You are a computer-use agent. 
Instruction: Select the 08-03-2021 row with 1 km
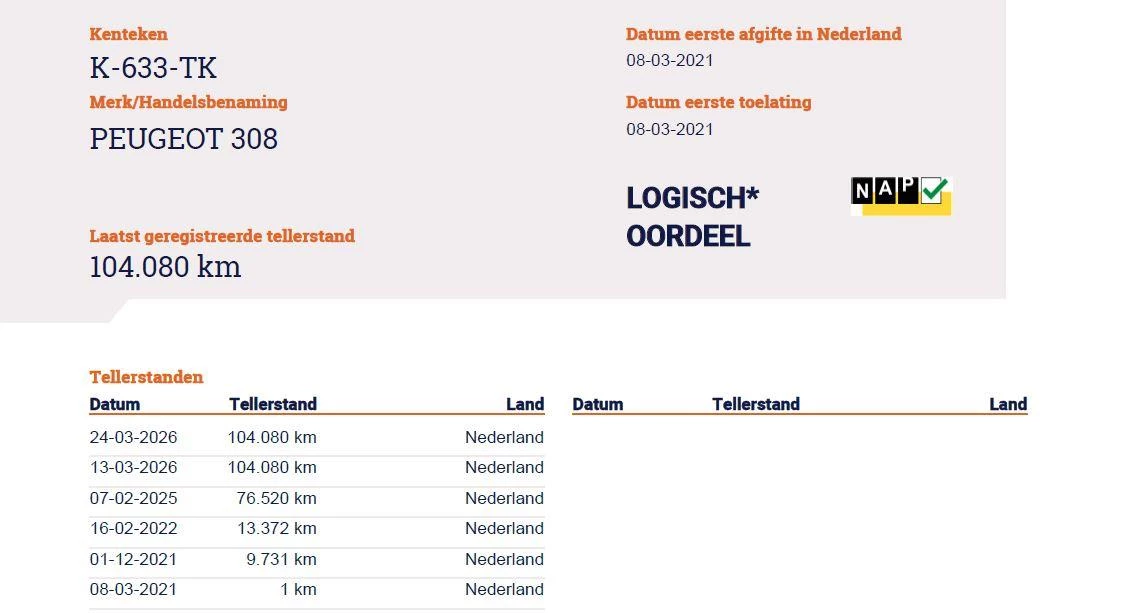pyautogui.click(x=316, y=589)
